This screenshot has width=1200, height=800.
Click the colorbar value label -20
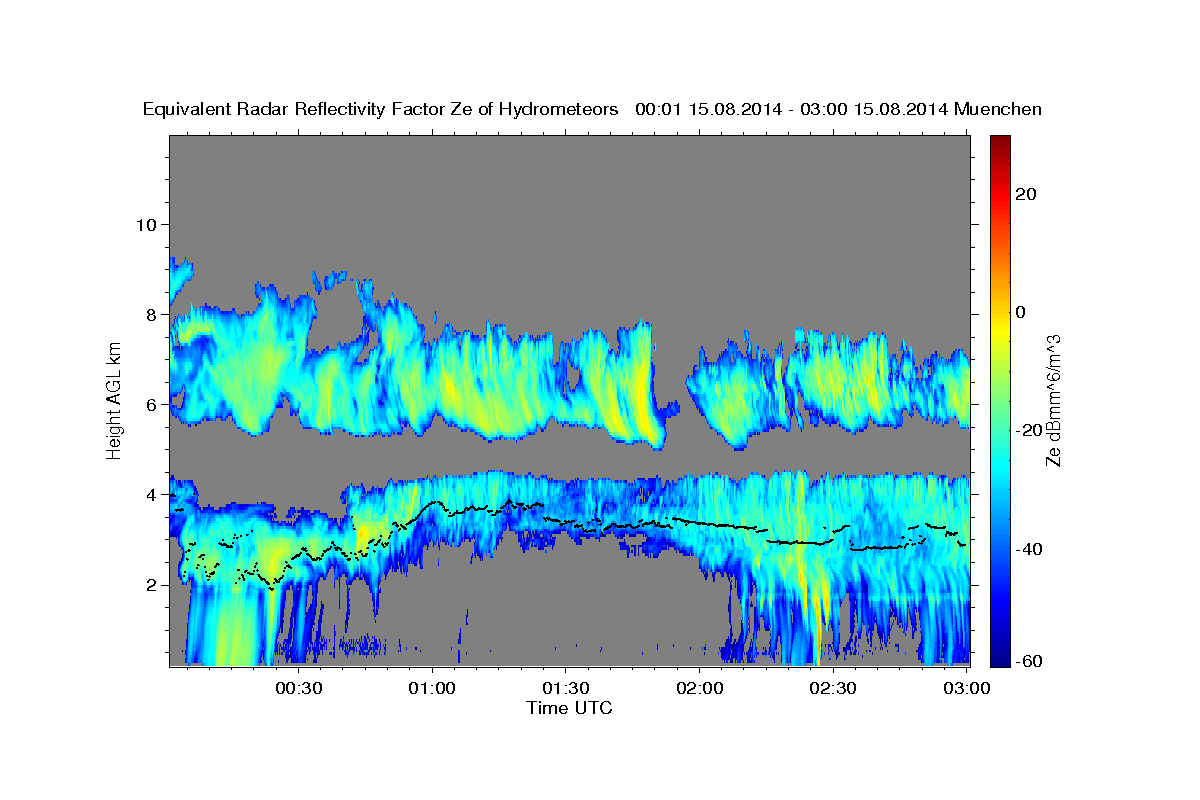point(1028,430)
